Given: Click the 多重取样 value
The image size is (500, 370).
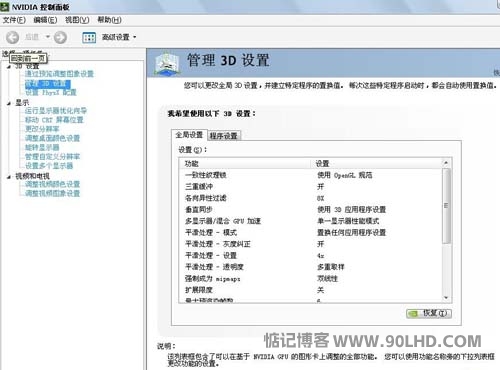Looking at the screenshot, I should [331, 267].
